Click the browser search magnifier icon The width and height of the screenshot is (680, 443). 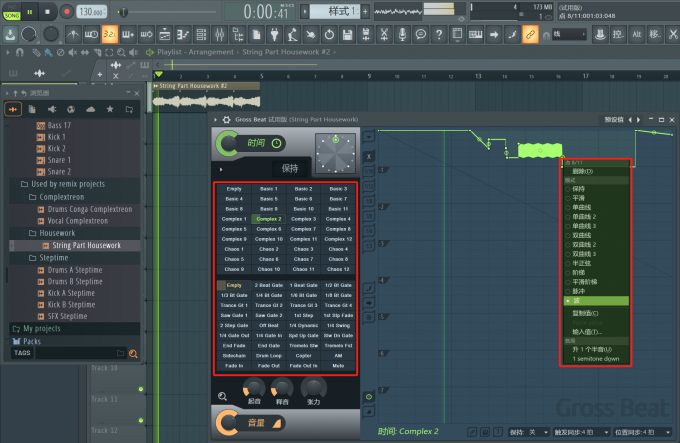(133, 354)
